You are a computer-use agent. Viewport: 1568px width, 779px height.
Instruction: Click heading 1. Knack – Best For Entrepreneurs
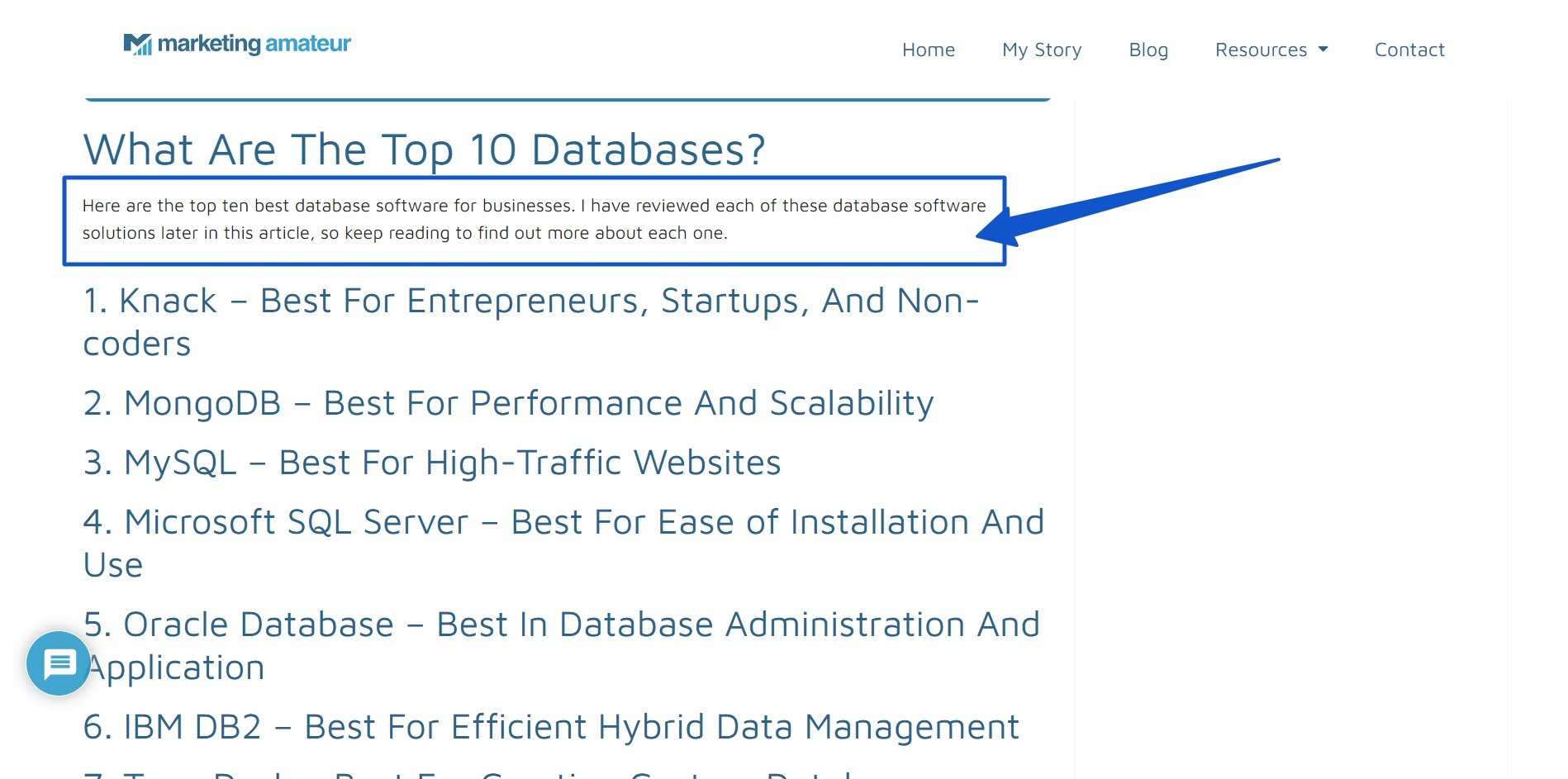tap(531, 322)
